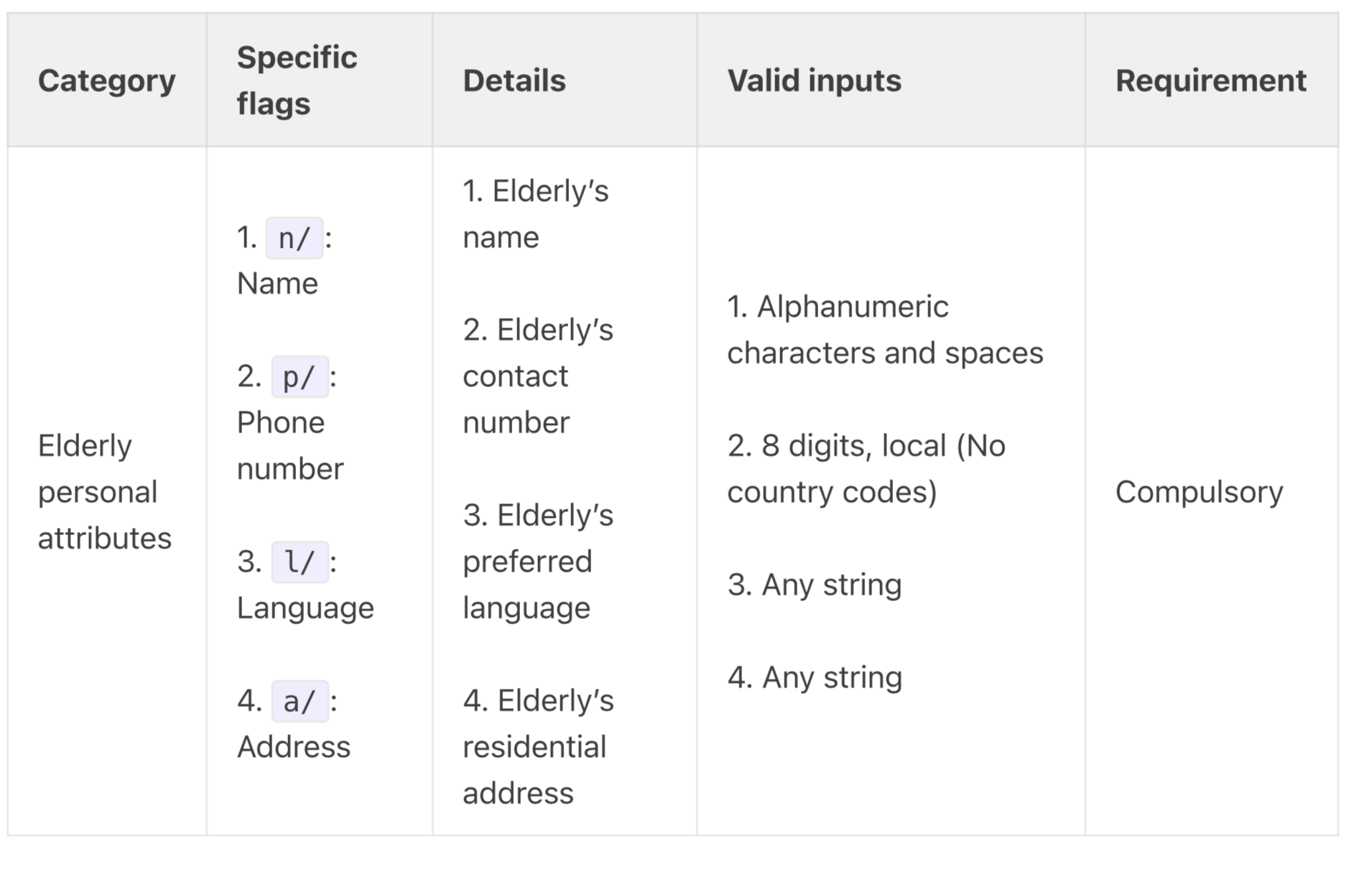
Task: Click the Name flag label text
Action: (x=277, y=284)
